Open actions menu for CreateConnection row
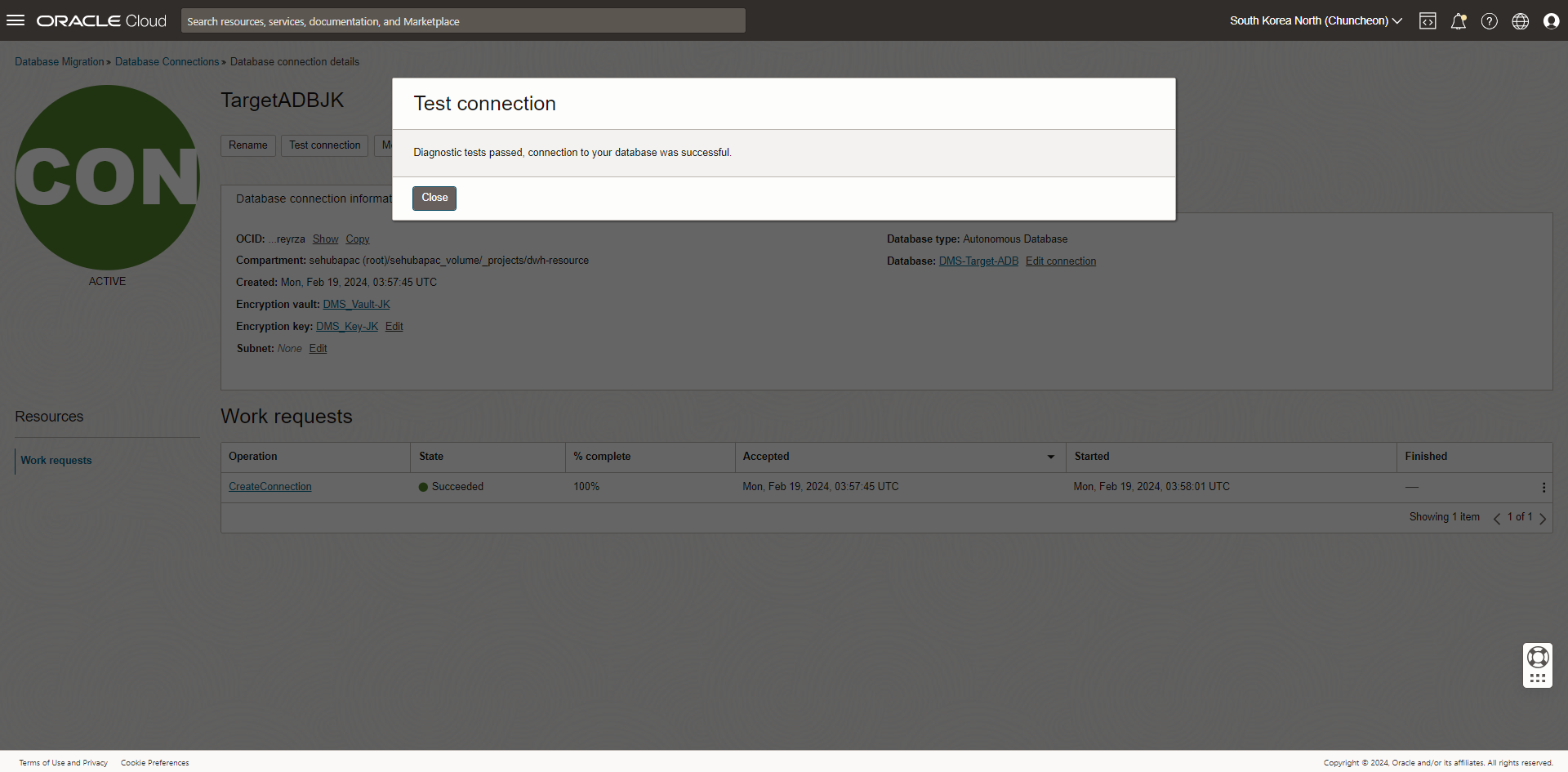The width and height of the screenshot is (1568, 772). [x=1543, y=488]
